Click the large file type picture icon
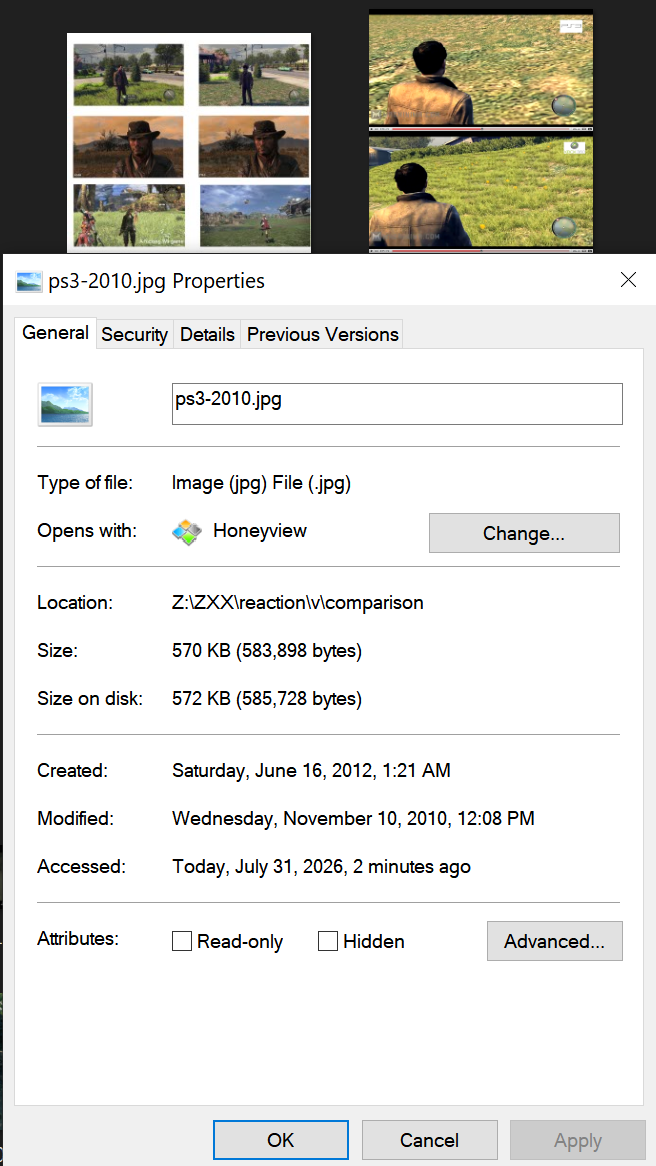Viewport: 656px width, 1166px height. (65, 405)
